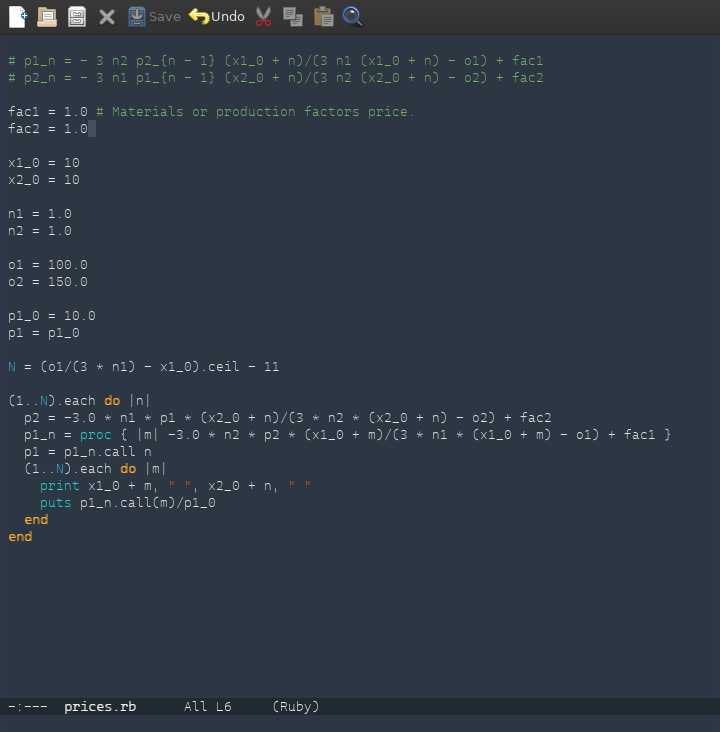Image resolution: width=720 pixels, height=732 pixels.
Task: Open an existing file via the folder icon
Action: point(47,17)
